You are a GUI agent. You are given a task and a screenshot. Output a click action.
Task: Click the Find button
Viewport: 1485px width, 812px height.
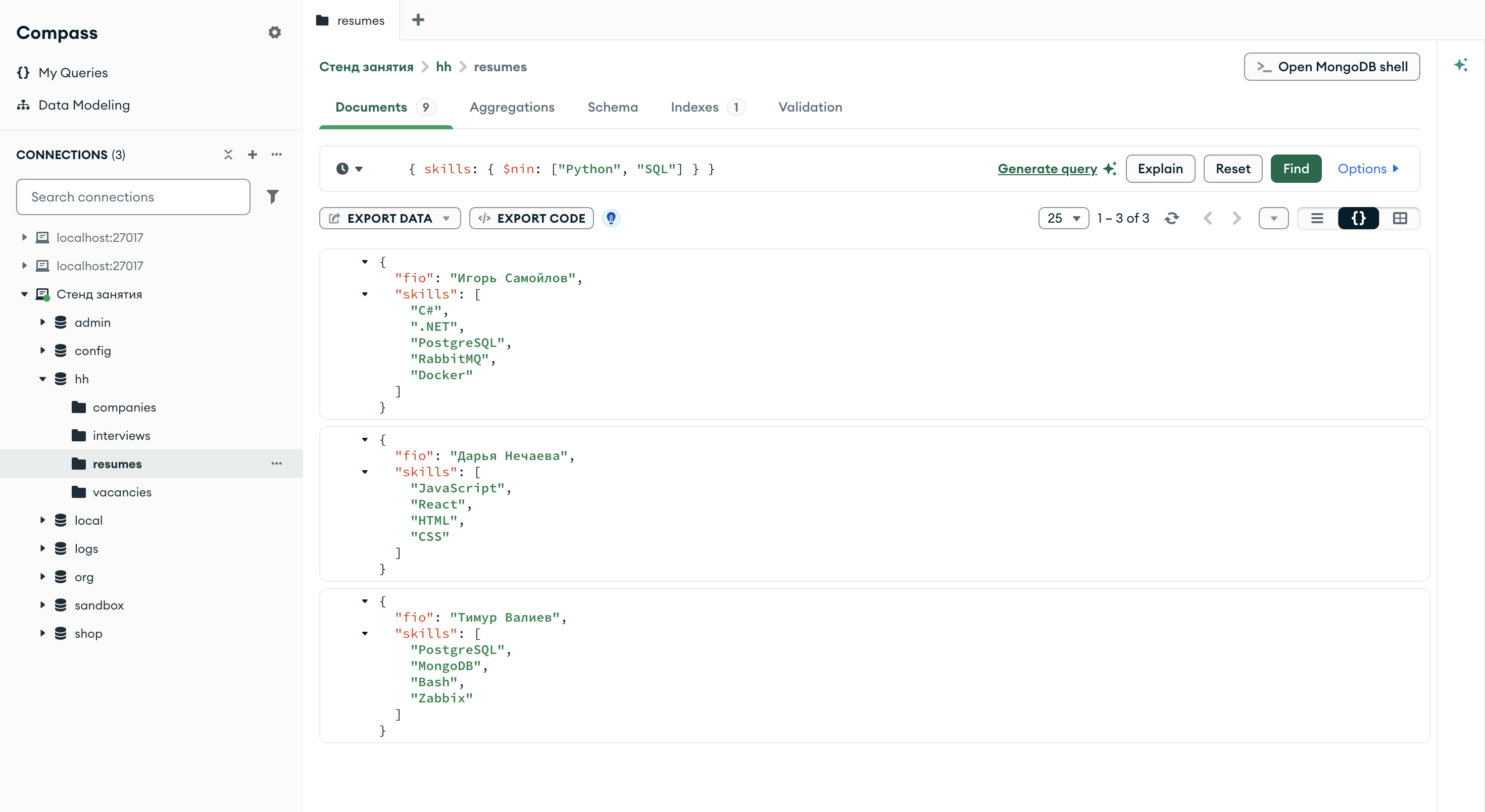[1296, 169]
